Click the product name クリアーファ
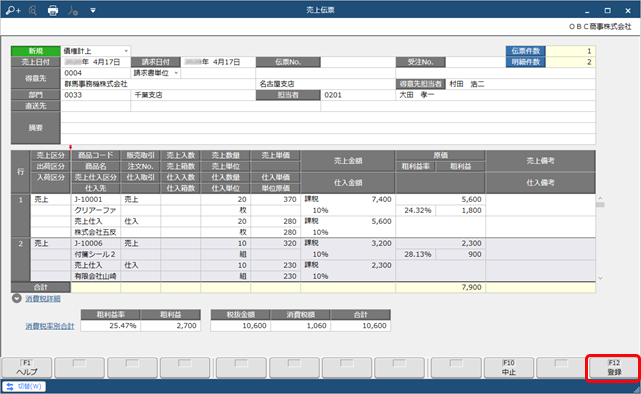The image size is (641, 394). tap(96, 210)
